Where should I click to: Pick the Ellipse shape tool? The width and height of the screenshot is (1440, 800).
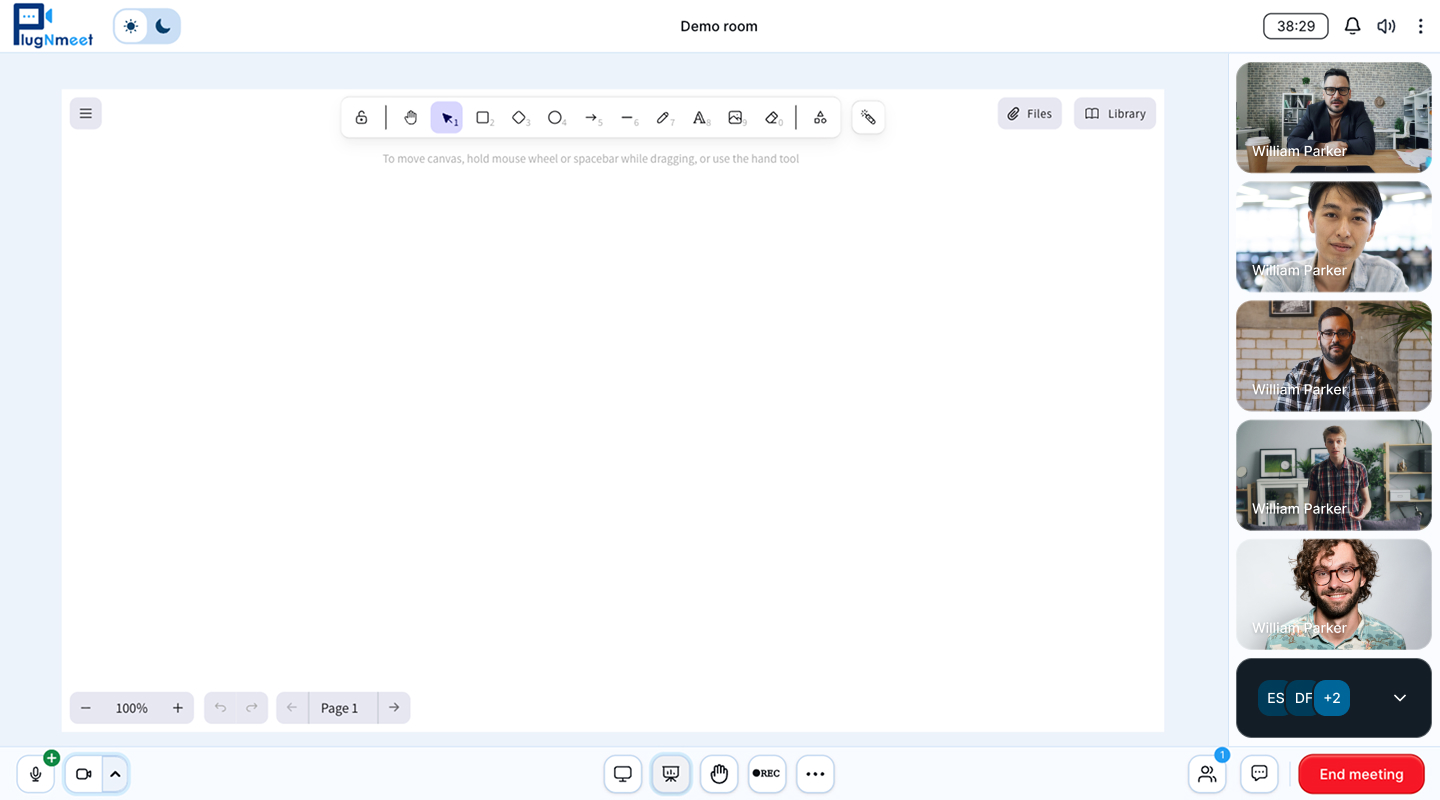[x=556, y=117]
